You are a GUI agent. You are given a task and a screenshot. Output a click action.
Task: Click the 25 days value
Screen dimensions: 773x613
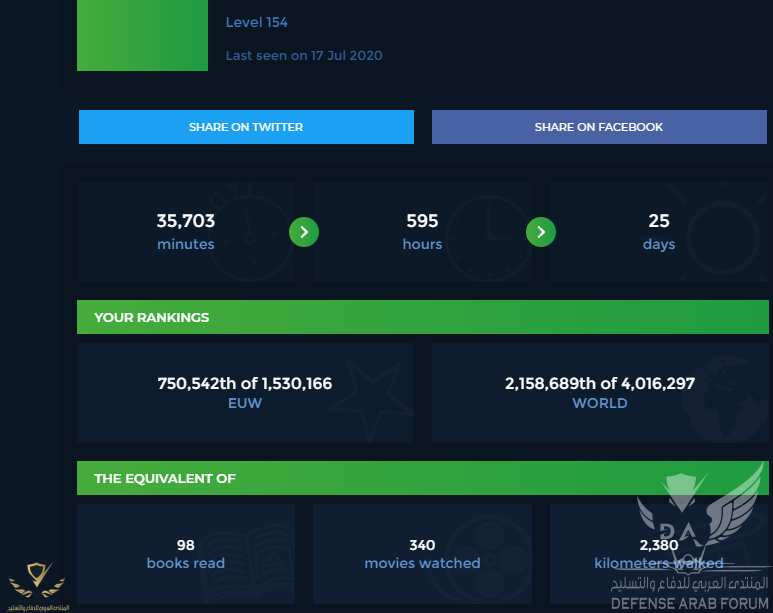[x=659, y=221]
